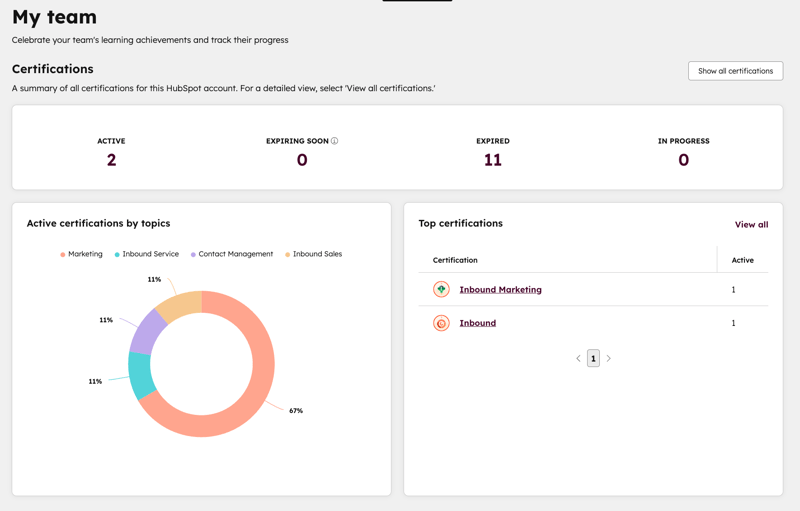800x511 pixels.
Task: Go to next page with right chevron
Action: (609, 359)
